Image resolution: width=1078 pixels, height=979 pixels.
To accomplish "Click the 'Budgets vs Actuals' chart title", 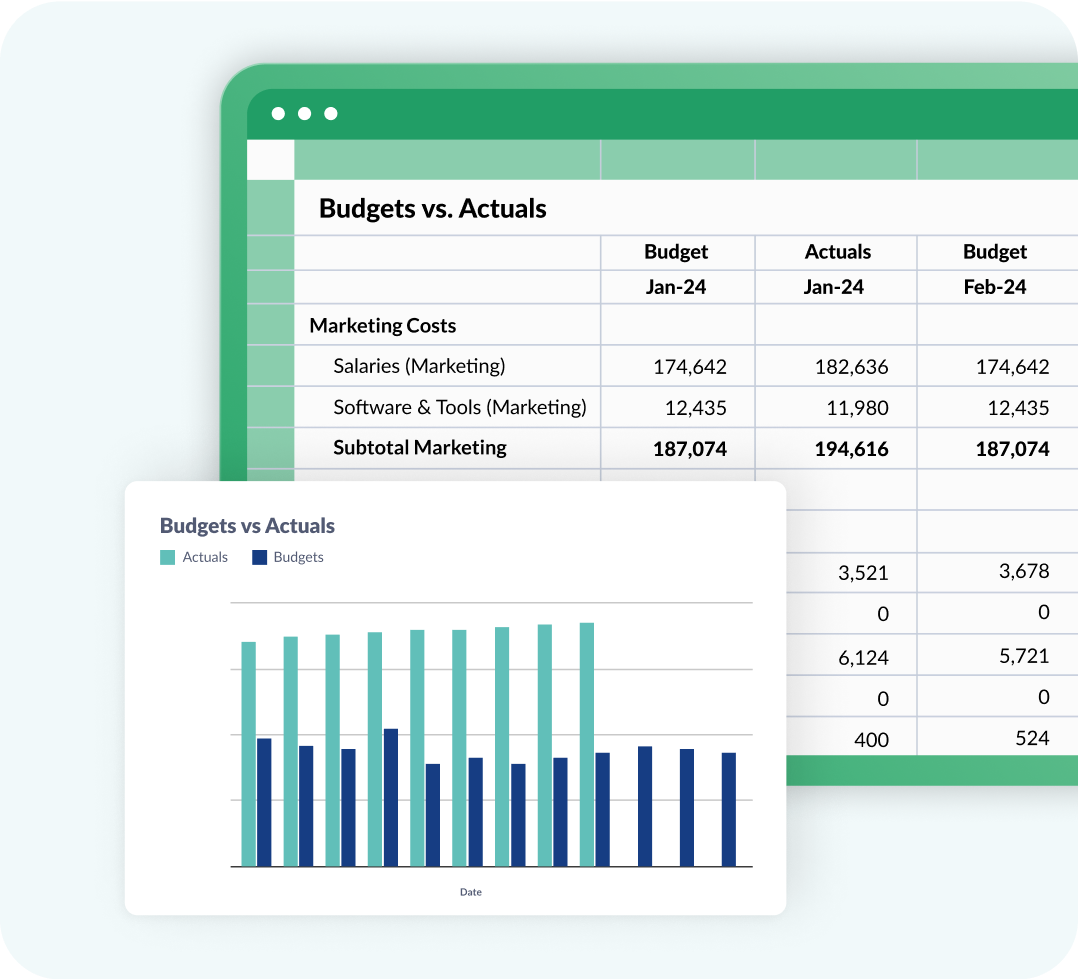I will (x=247, y=525).
